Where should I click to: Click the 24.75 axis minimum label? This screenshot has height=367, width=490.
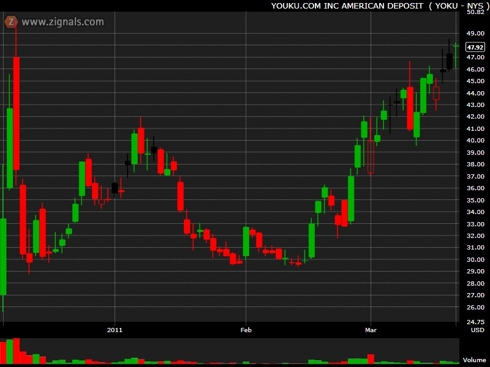click(475, 322)
